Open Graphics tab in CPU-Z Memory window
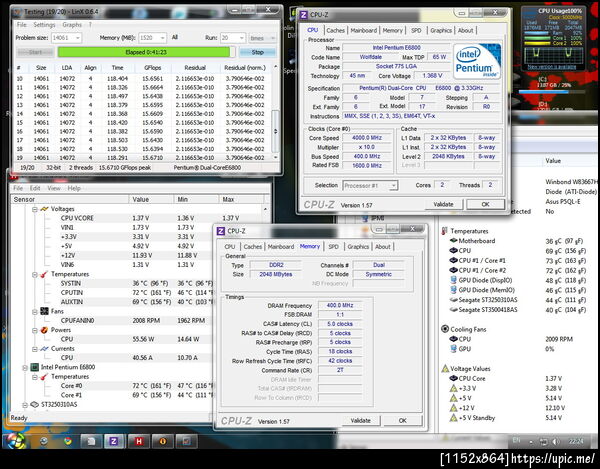The width and height of the screenshot is (600, 469). (x=358, y=247)
